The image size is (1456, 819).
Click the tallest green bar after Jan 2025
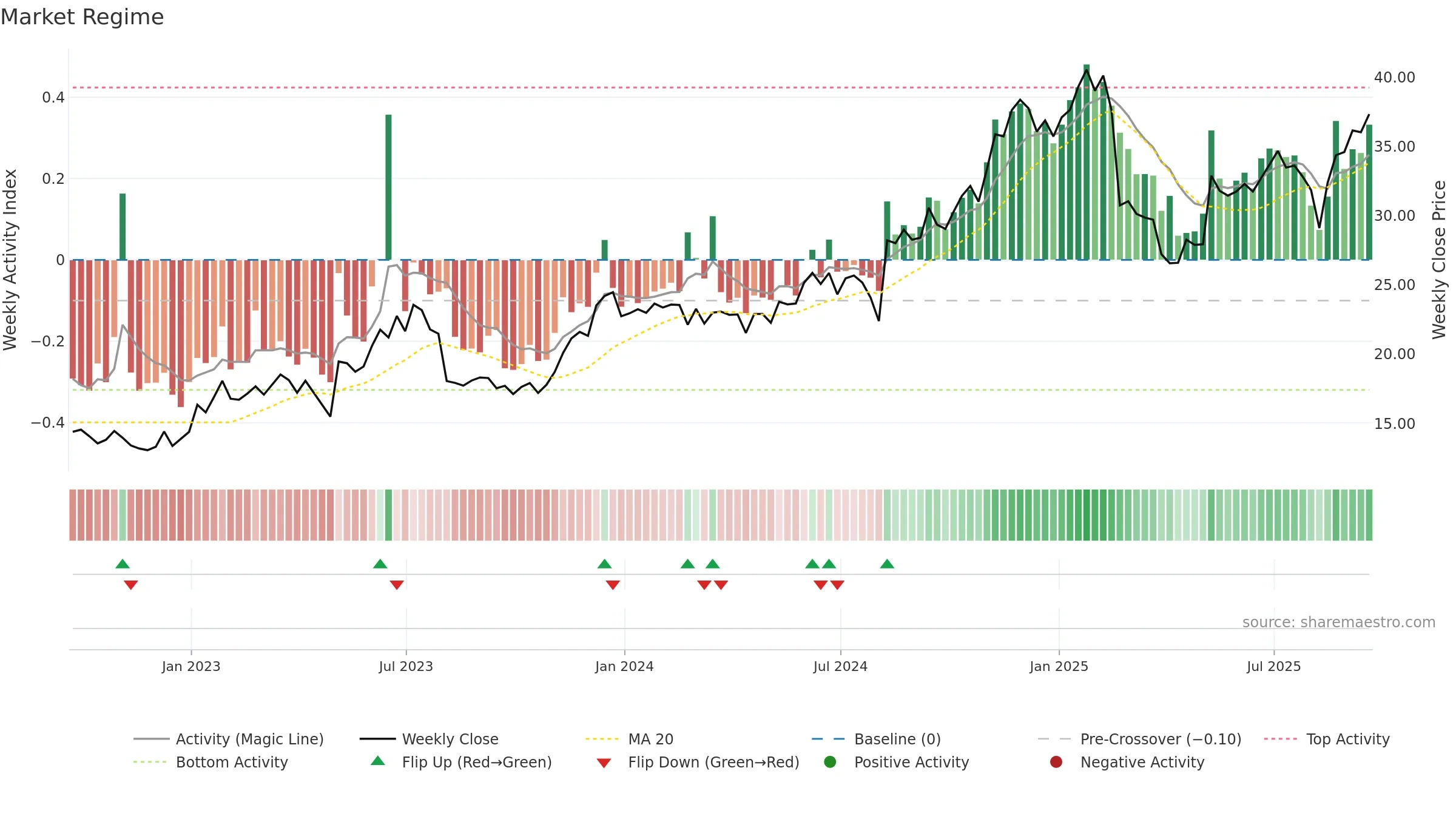point(1087,162)
